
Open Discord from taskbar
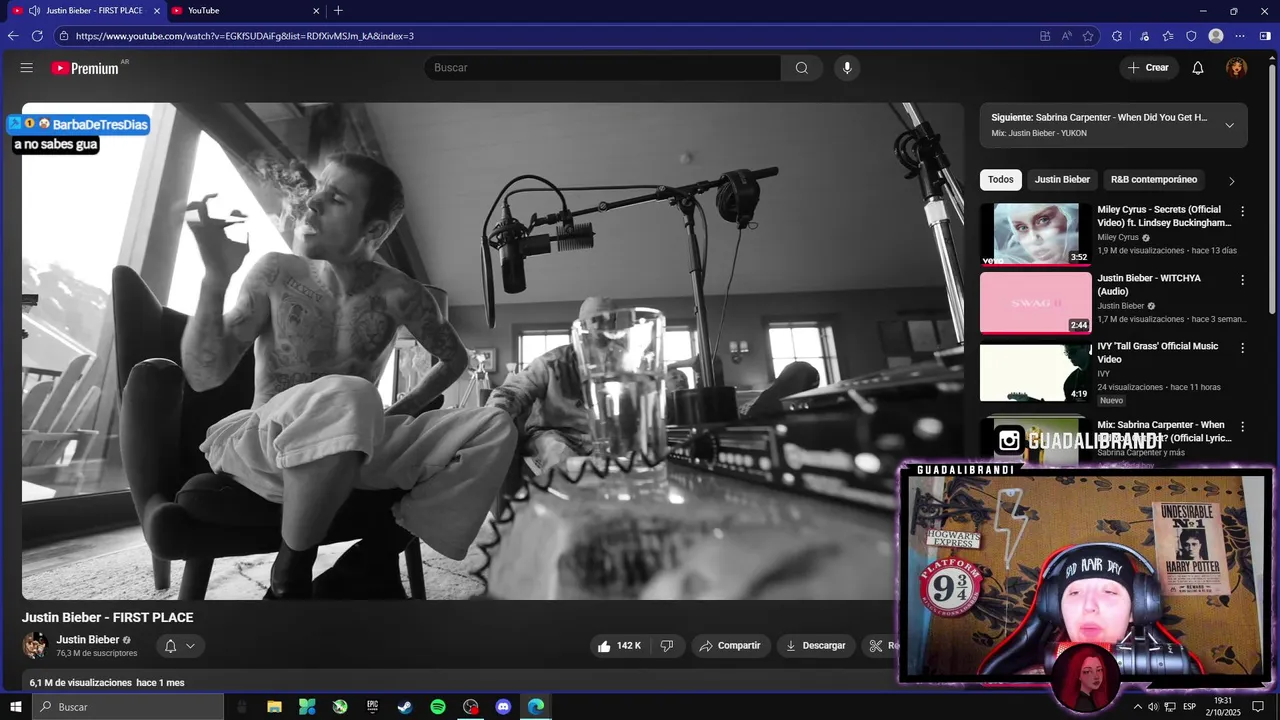[503, 707]
